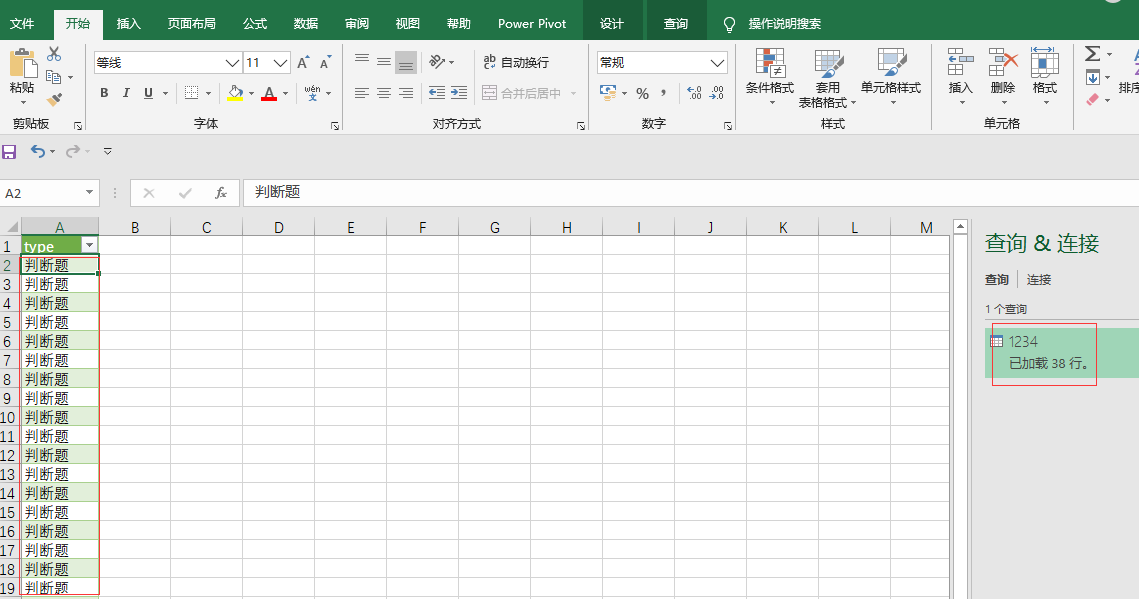Open the Power Pivot tab
The image size is (1139, 599).
(x=531, y=21)
